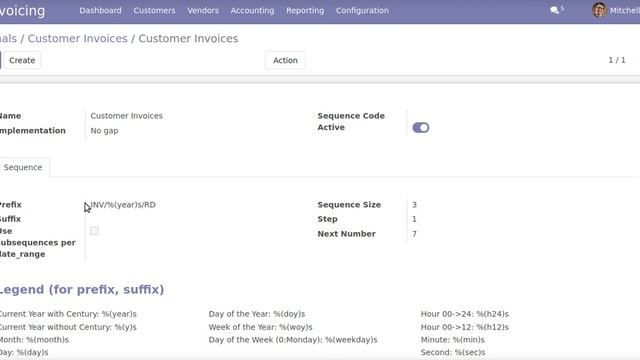Click the prefix value INV/%(year)s/RD
This screenshot has height=360, width=640.
[x=123, y=205]
